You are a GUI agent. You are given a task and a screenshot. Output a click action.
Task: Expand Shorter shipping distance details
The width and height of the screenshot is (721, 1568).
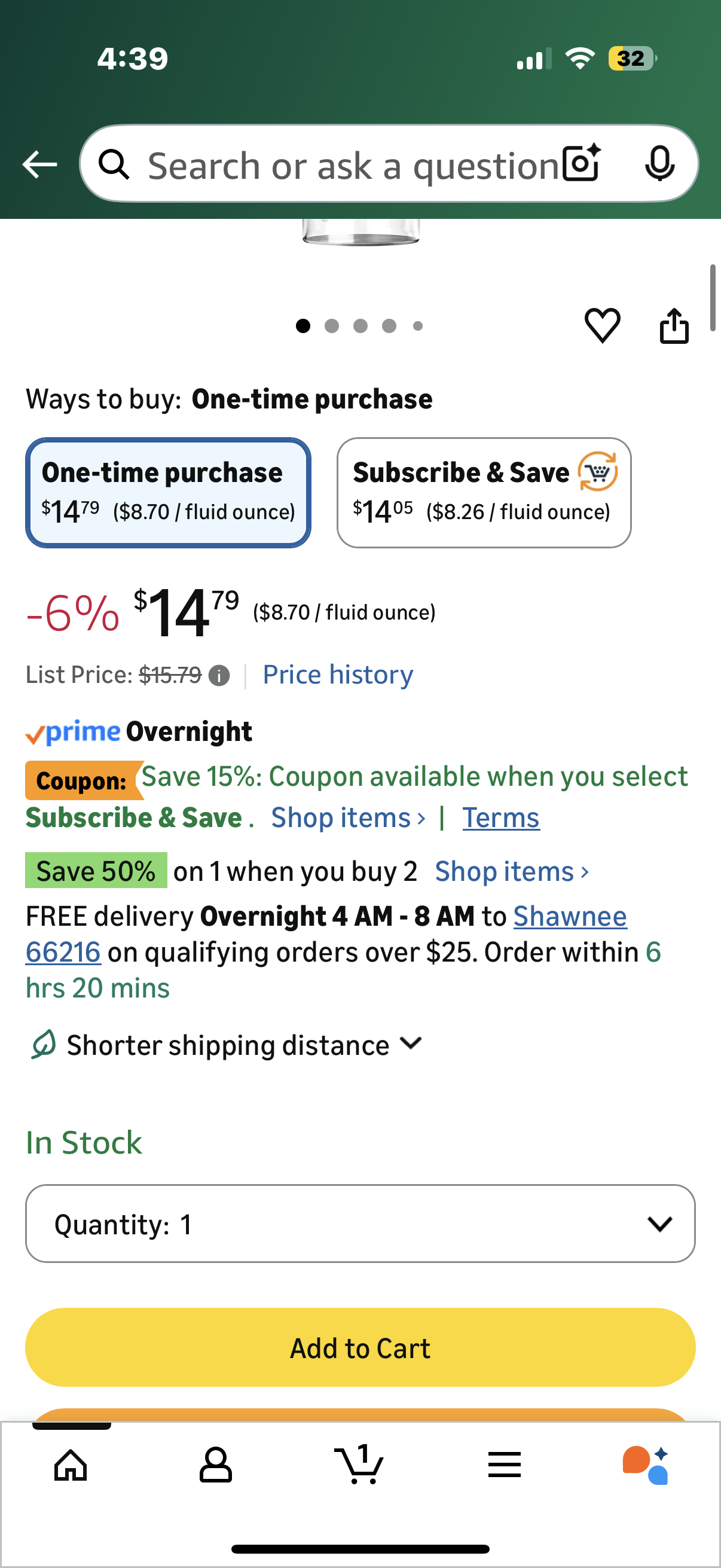pos(228,1045)
